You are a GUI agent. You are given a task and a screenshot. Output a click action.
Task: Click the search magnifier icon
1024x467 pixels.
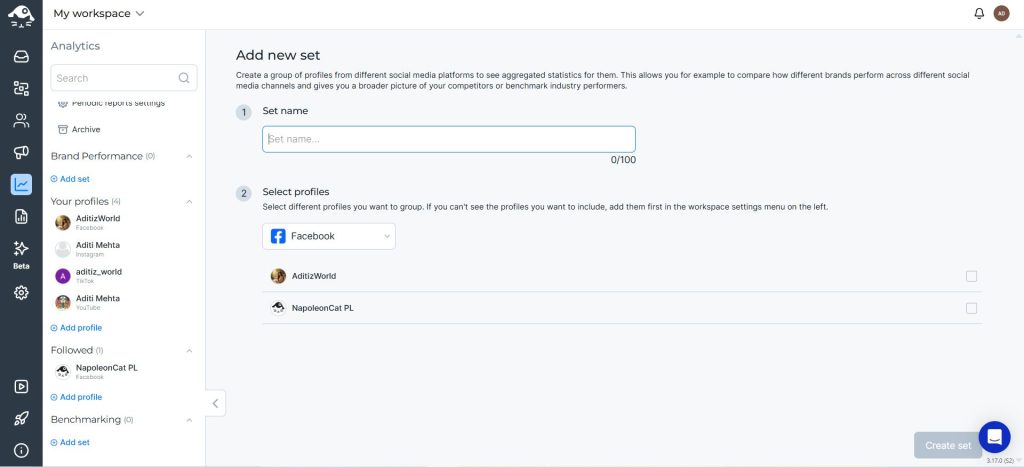(184, 78)
